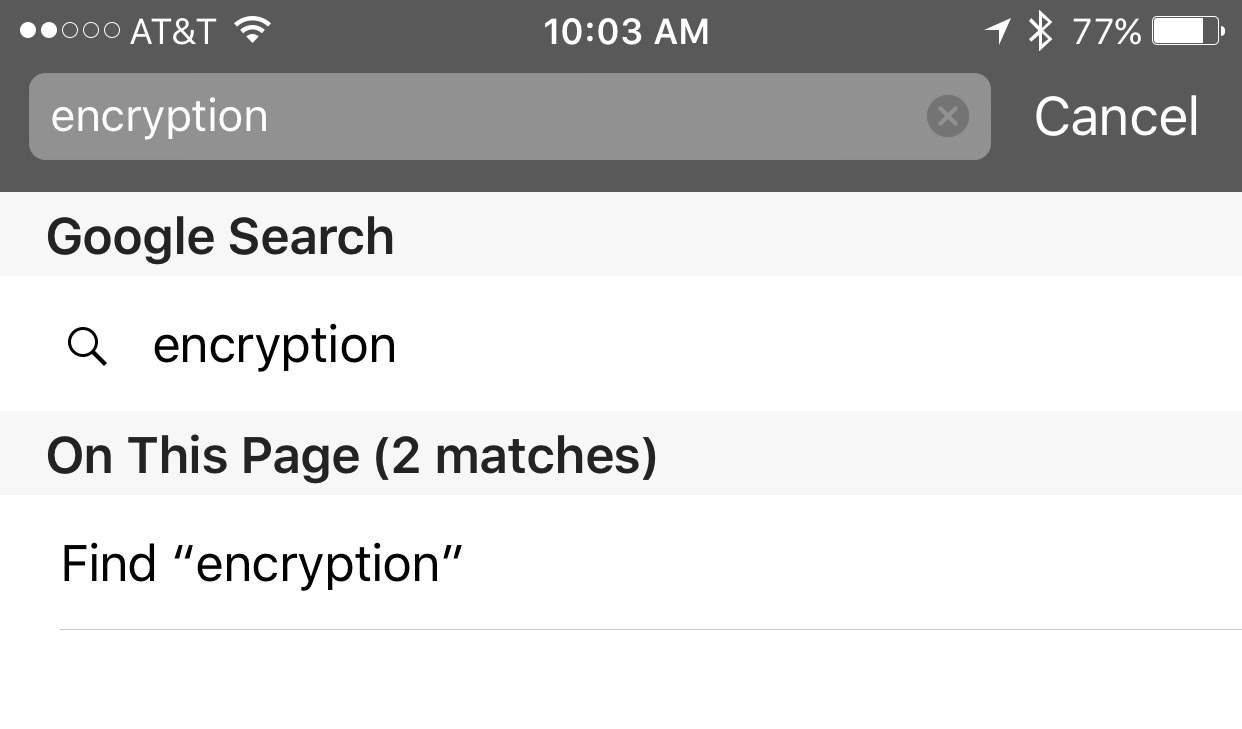Image resolution: width=1242 pixels, height=729 pixels.
Task: Tap the Bluetooth status icon
Action: (1041, 31)
